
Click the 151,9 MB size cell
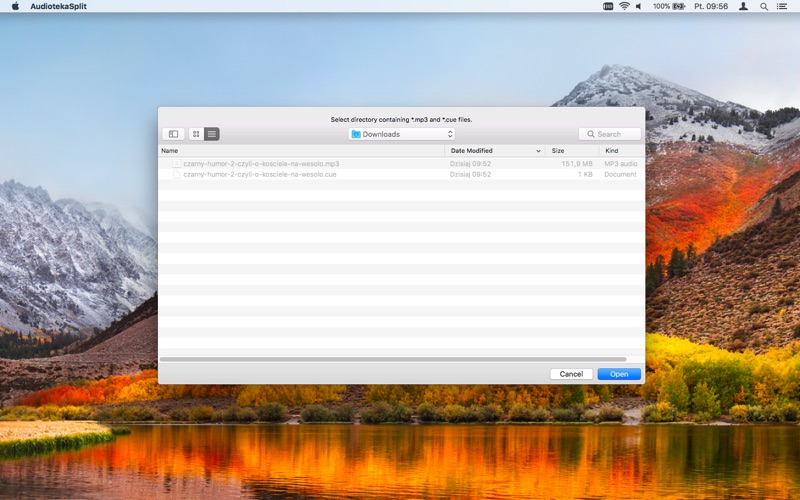pos(577,164)
